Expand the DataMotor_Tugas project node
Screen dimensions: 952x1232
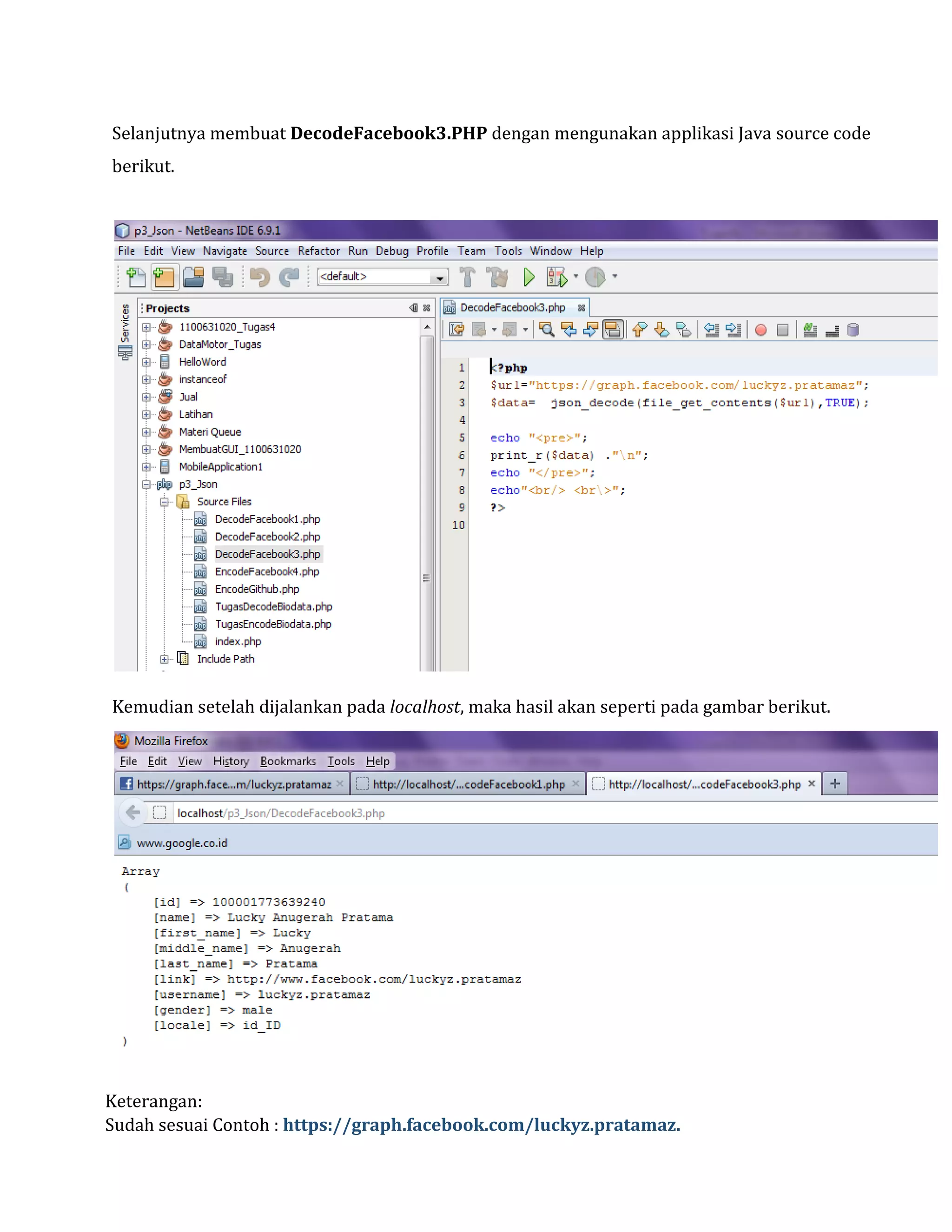[146, 344]
